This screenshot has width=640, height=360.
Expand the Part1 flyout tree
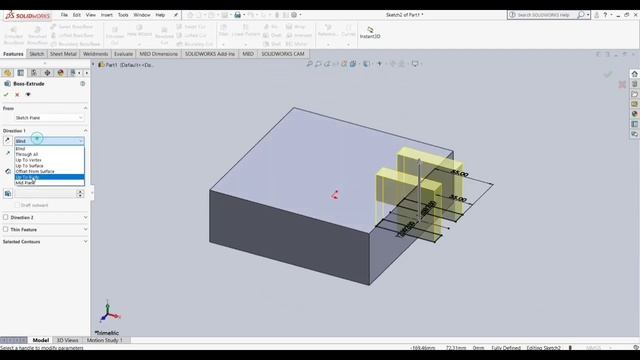pyautogui.click(x=93, y=64)
